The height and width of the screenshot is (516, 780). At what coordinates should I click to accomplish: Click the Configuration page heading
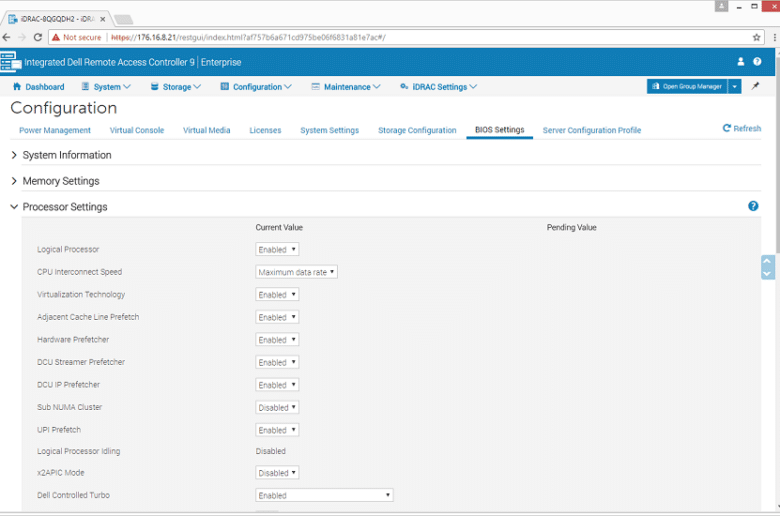(x=64, y=108)
